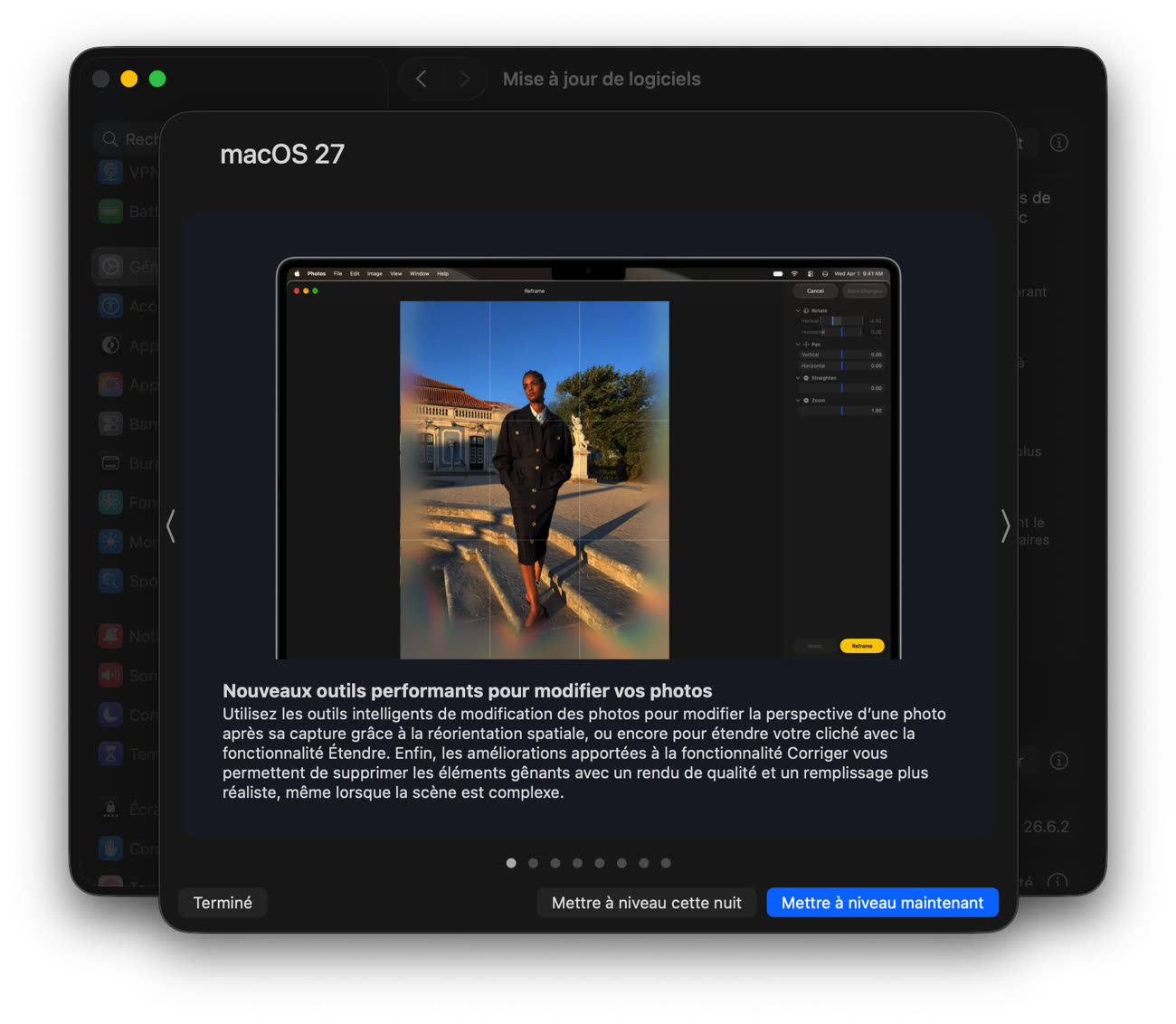Click Mettre à niveau maintenant
This screenshot has height=1024, width=1176.
(882, 903)
